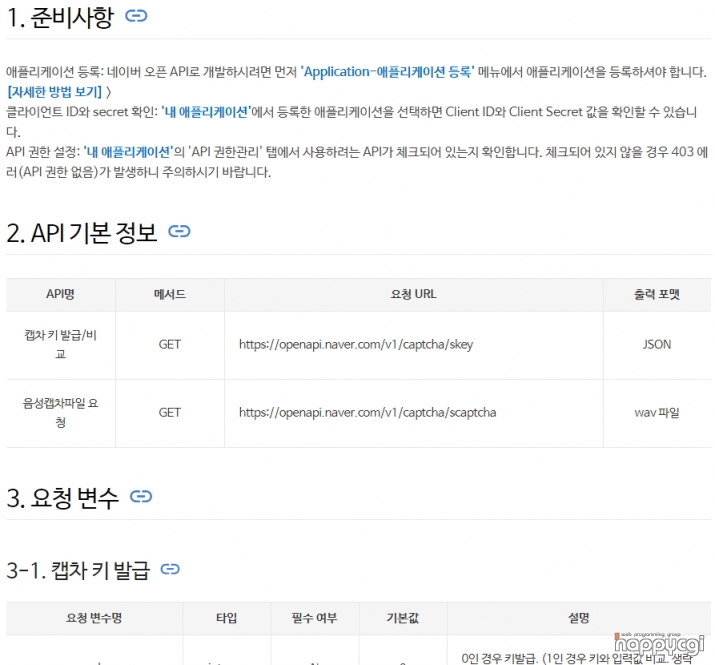Click GET cell in 음성캡차파일 row

pyautogui.click(x=170, y=413)
